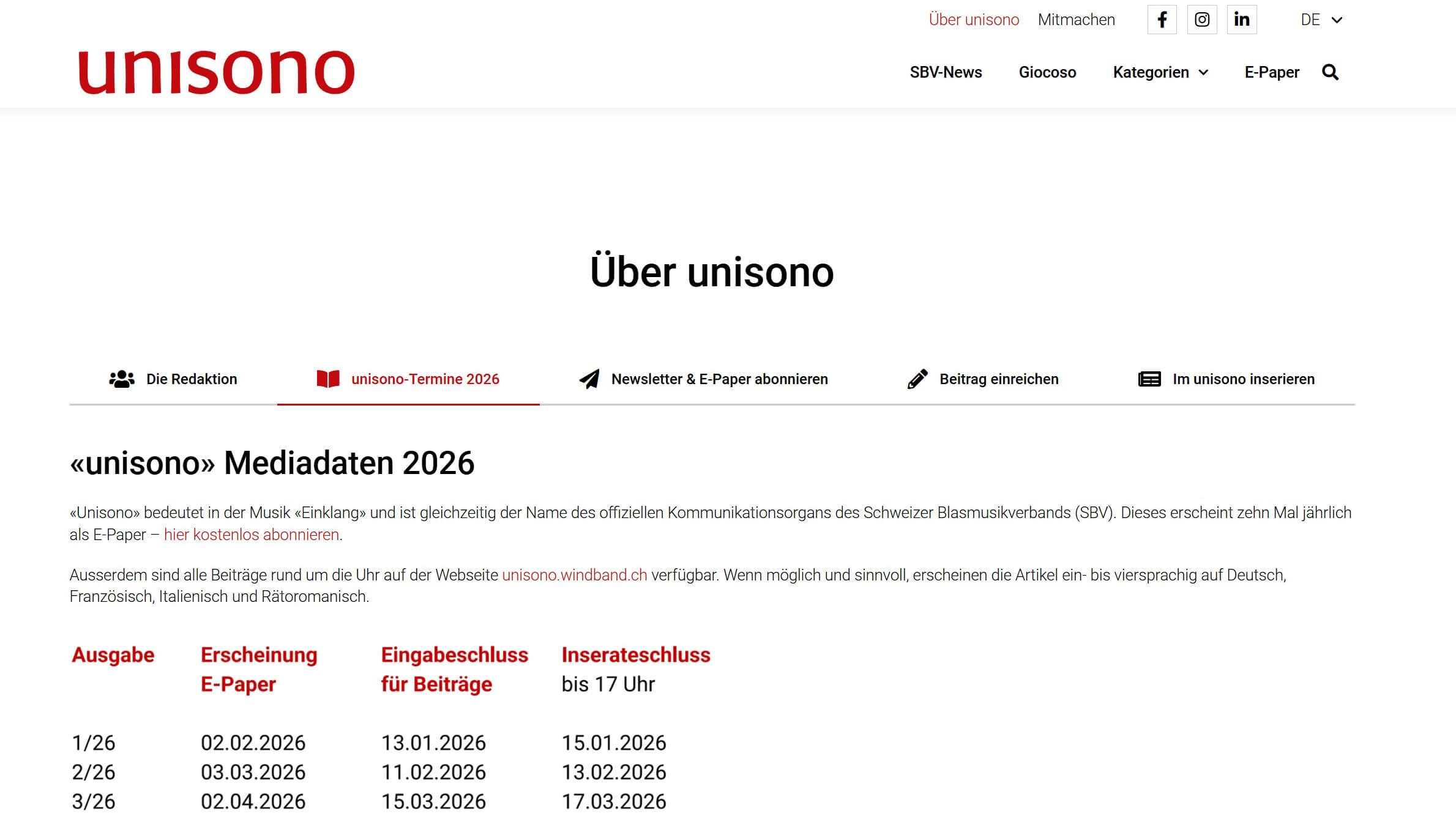The height and width of the screenshot is (819, 1456).
Task: Open the Mitmachen menu item
Action: [x=1077, y=19]
